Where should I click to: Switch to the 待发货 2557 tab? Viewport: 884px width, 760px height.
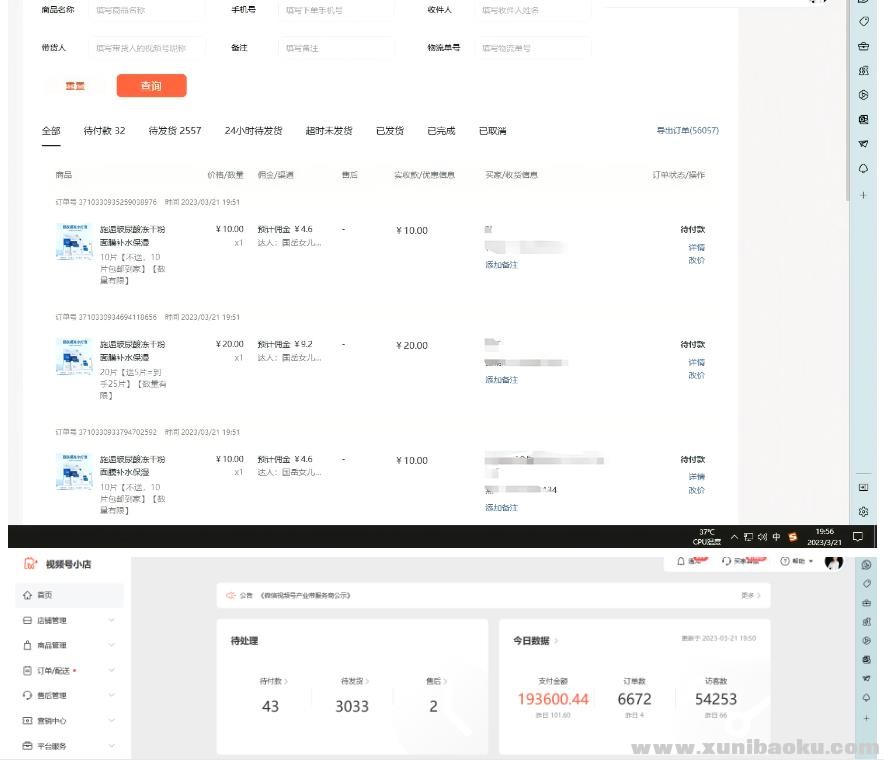tap(175, 131)
